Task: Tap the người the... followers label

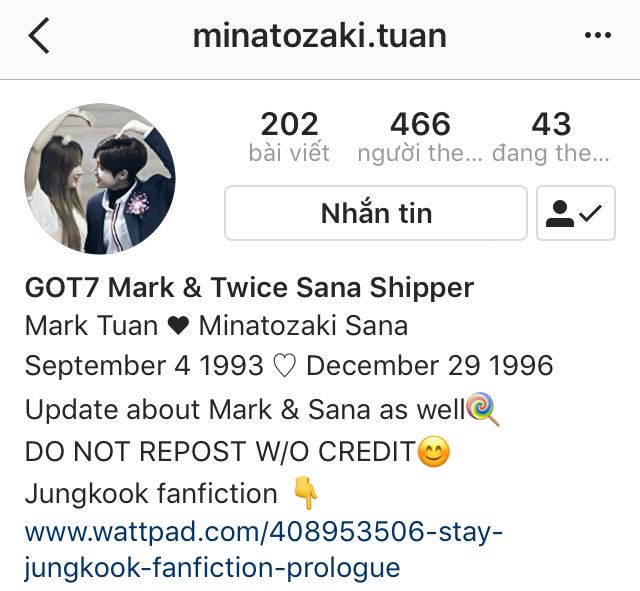Action: click(420, 153)
